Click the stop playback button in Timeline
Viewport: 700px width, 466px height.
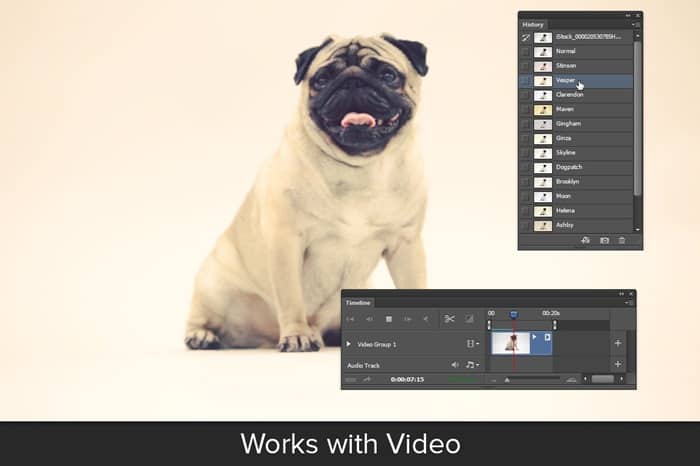pyautogui.click(x=389, y=319)
